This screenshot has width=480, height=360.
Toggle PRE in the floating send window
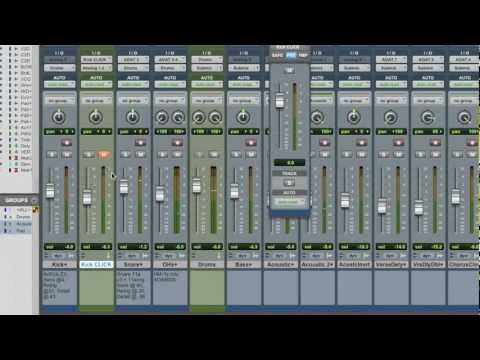click(291, 55)
